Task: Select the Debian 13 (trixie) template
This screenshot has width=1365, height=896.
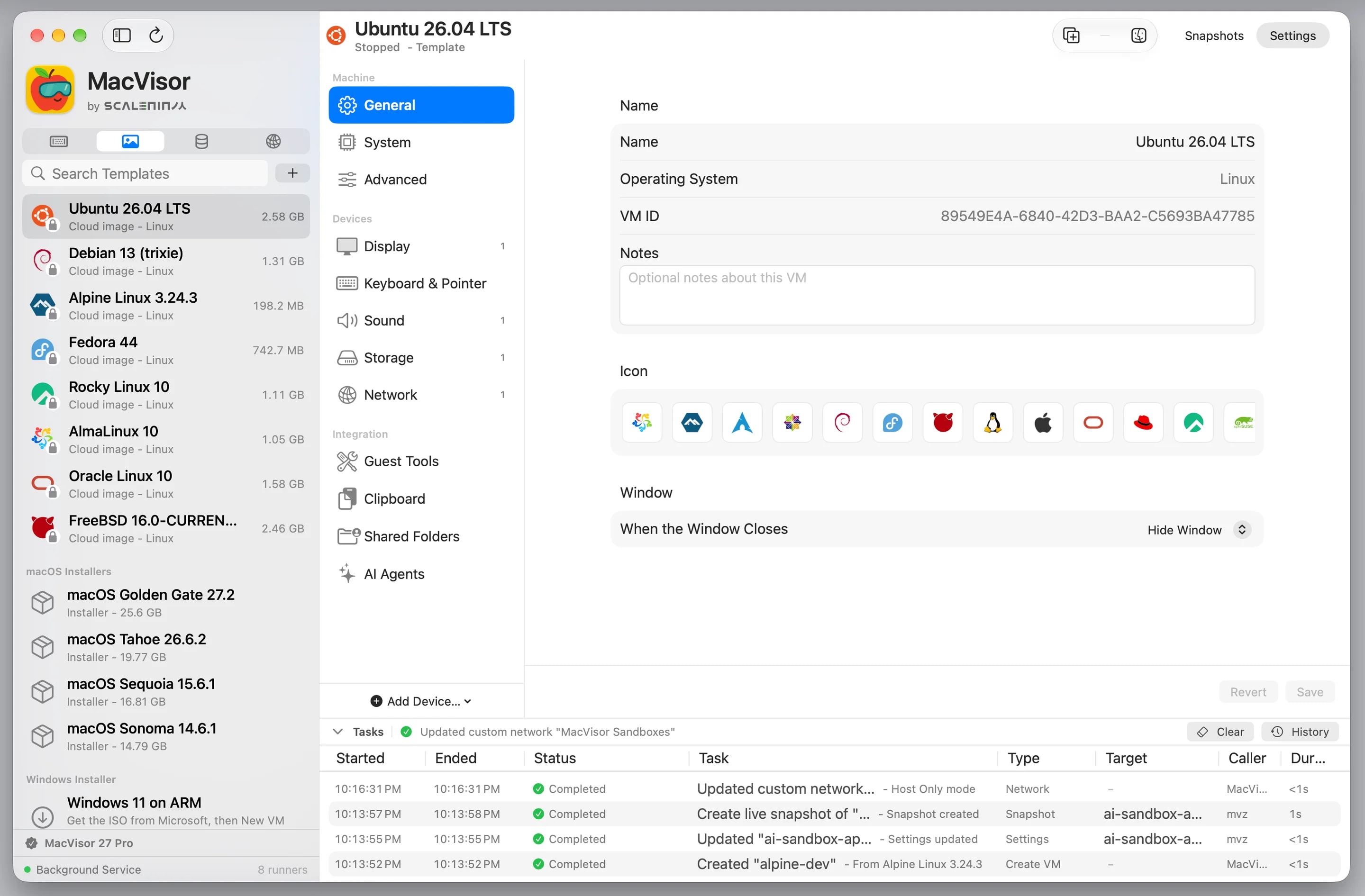Action: point(166,262)
